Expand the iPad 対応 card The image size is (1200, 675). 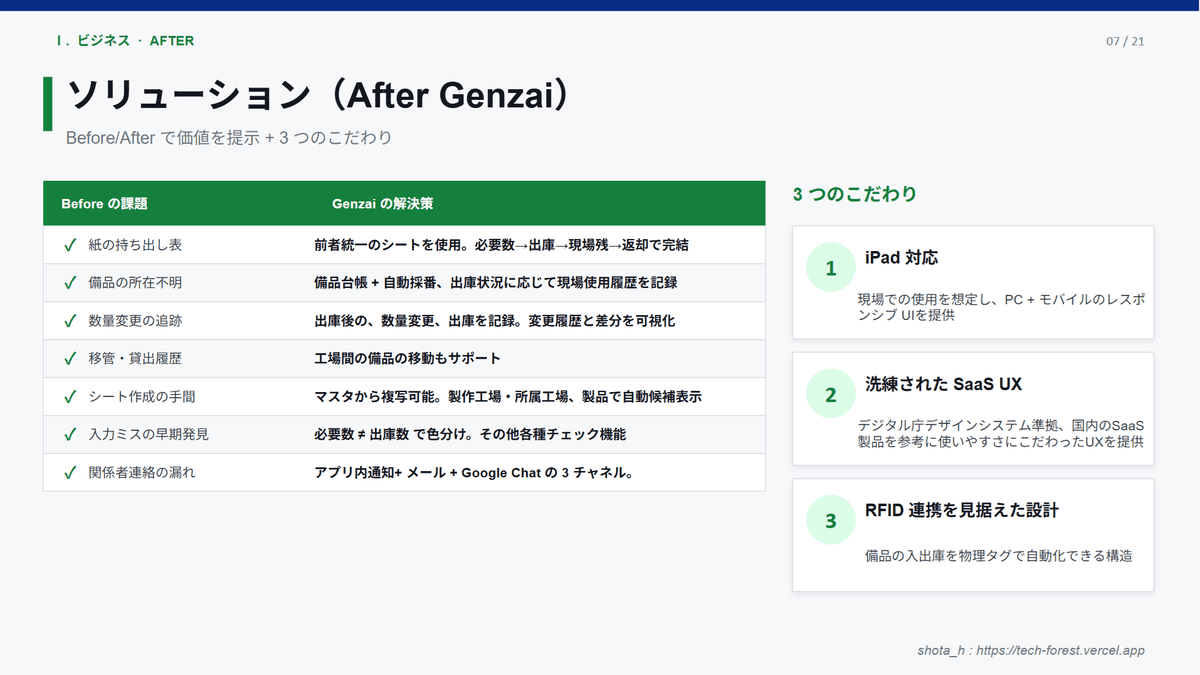click(x=973, y=282)
